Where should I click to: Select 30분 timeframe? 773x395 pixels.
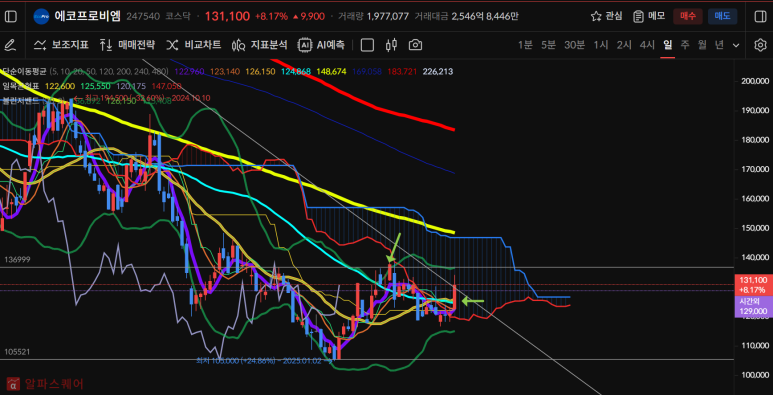(x=574, y=45)
